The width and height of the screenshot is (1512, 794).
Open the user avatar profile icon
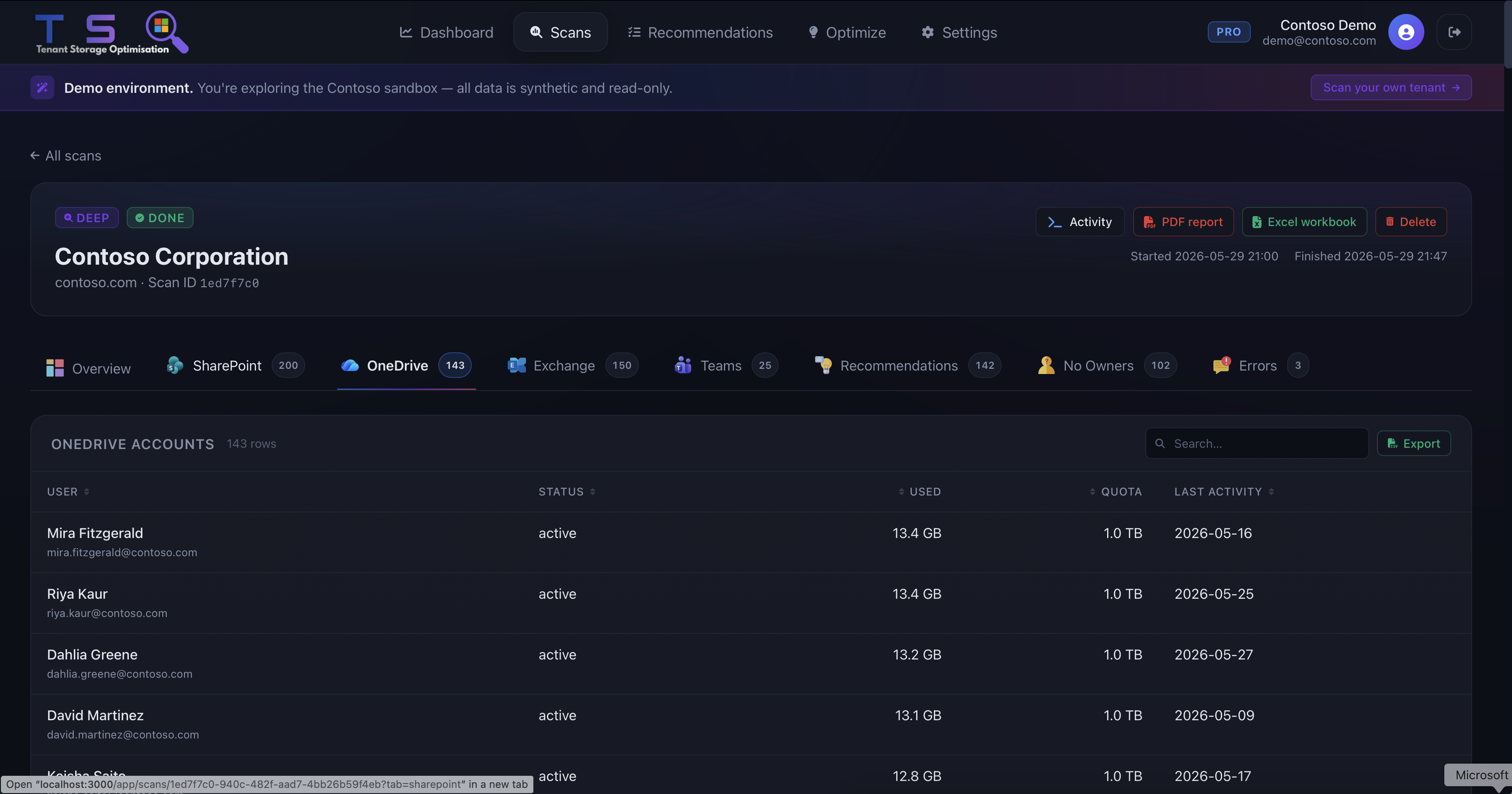(1406, 32)
